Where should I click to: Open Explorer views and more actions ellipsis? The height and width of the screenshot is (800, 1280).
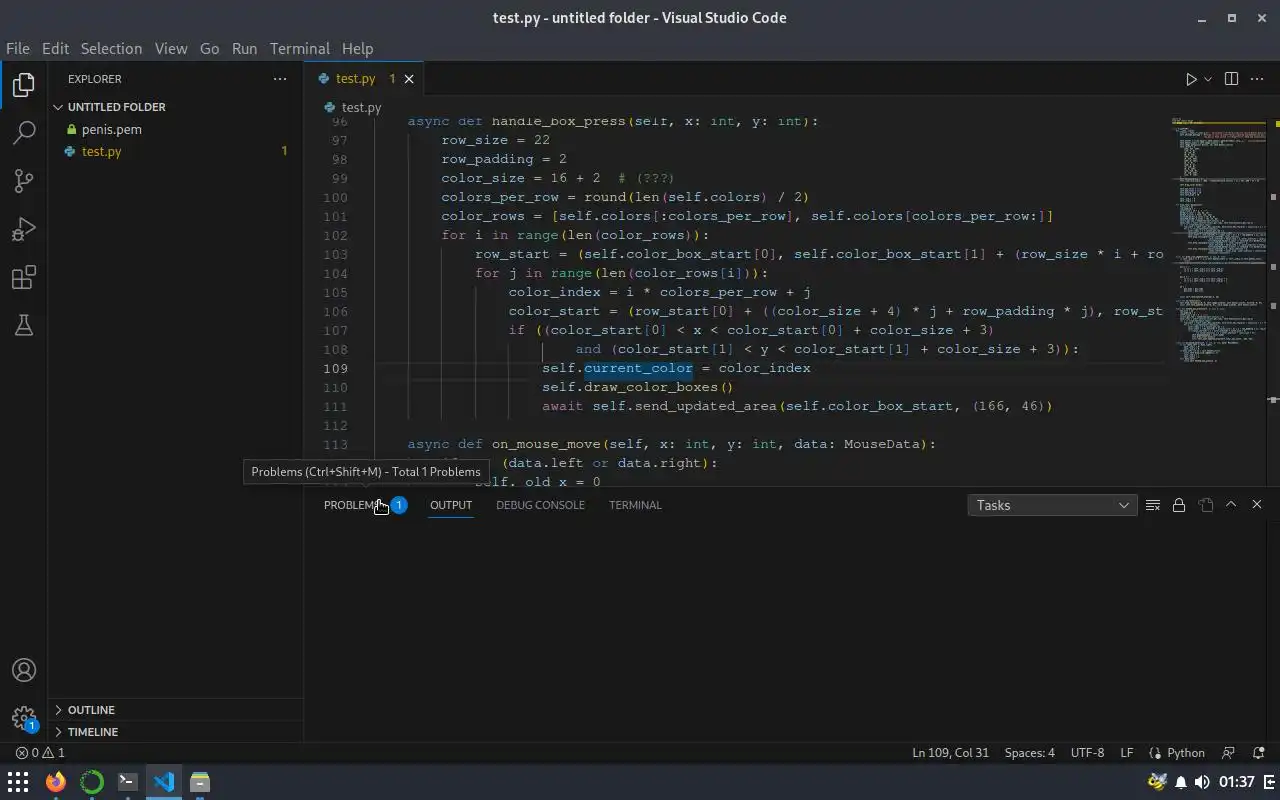[x=280, y=79]
